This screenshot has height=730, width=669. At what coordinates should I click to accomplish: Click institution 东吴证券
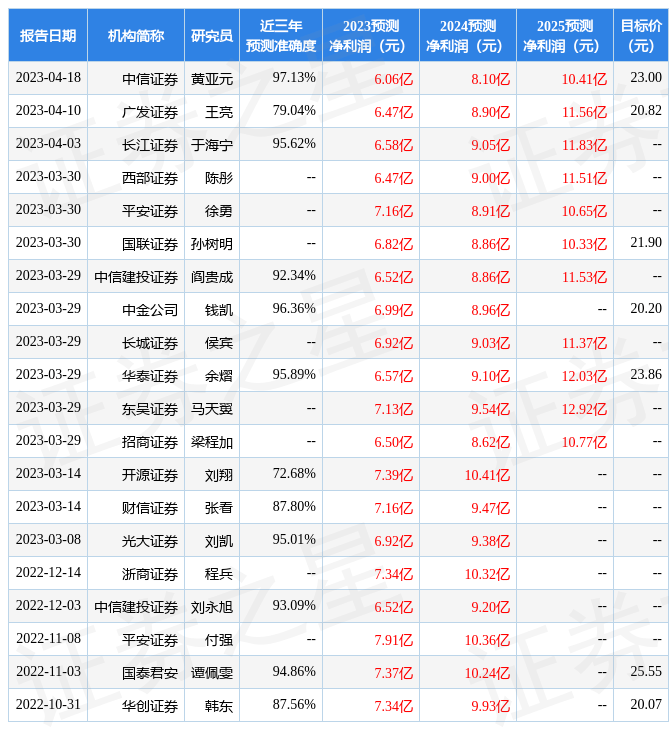coord(150,410)
